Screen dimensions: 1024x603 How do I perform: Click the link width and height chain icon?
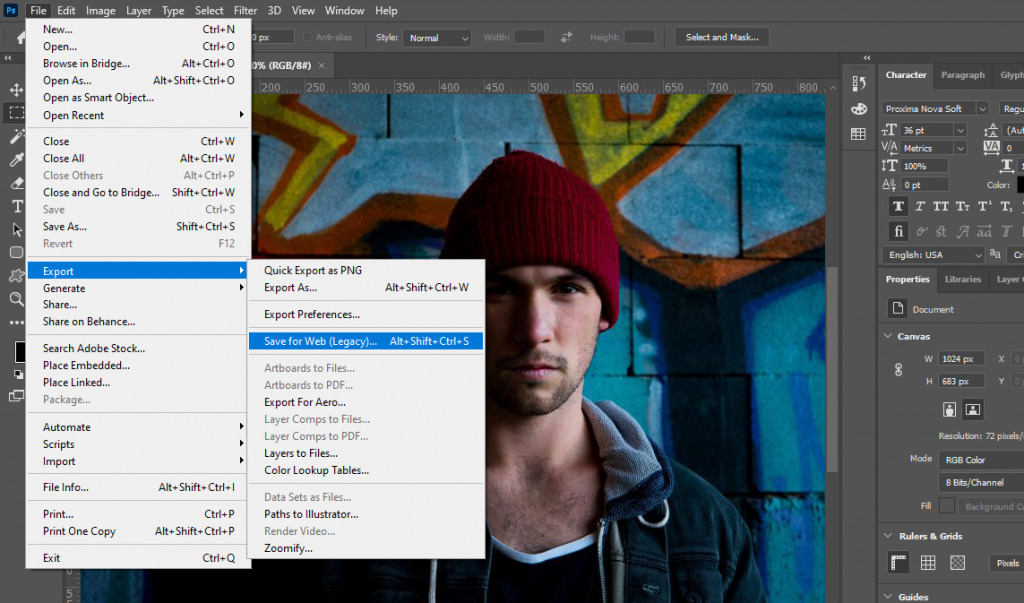pyautogui.click(x=899, y=370)
